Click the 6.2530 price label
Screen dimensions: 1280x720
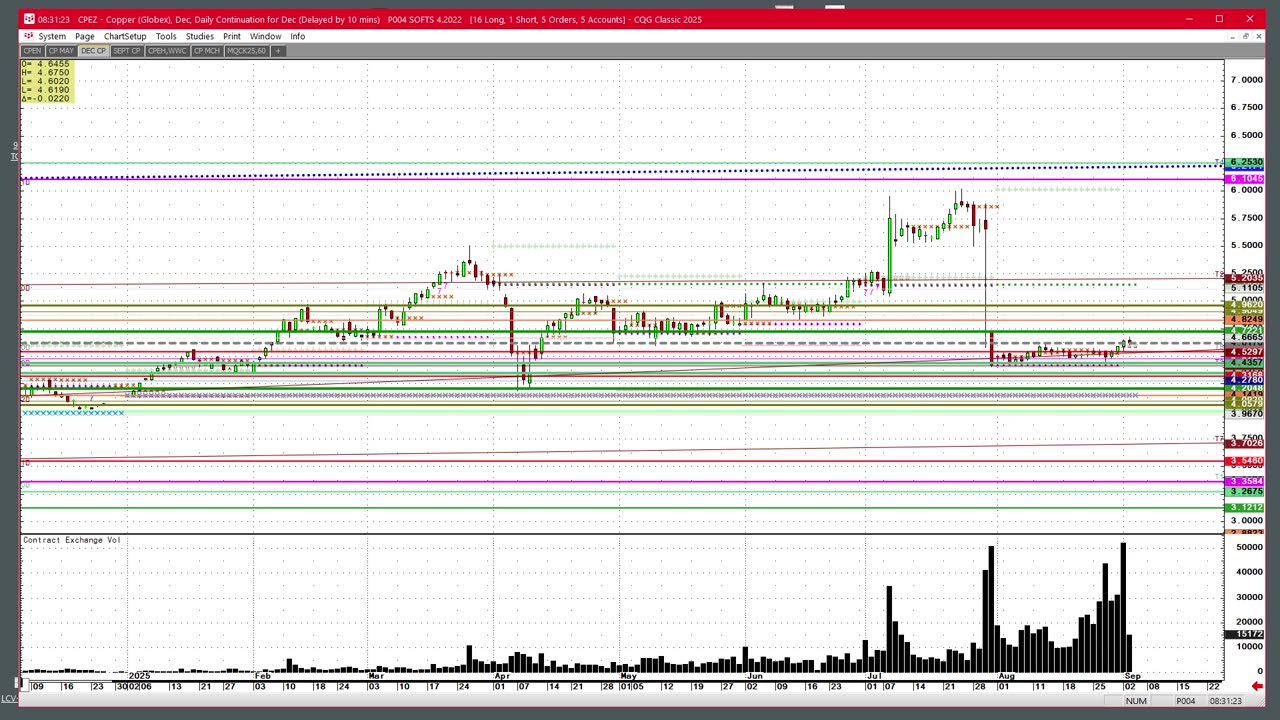coord(1246,162)
